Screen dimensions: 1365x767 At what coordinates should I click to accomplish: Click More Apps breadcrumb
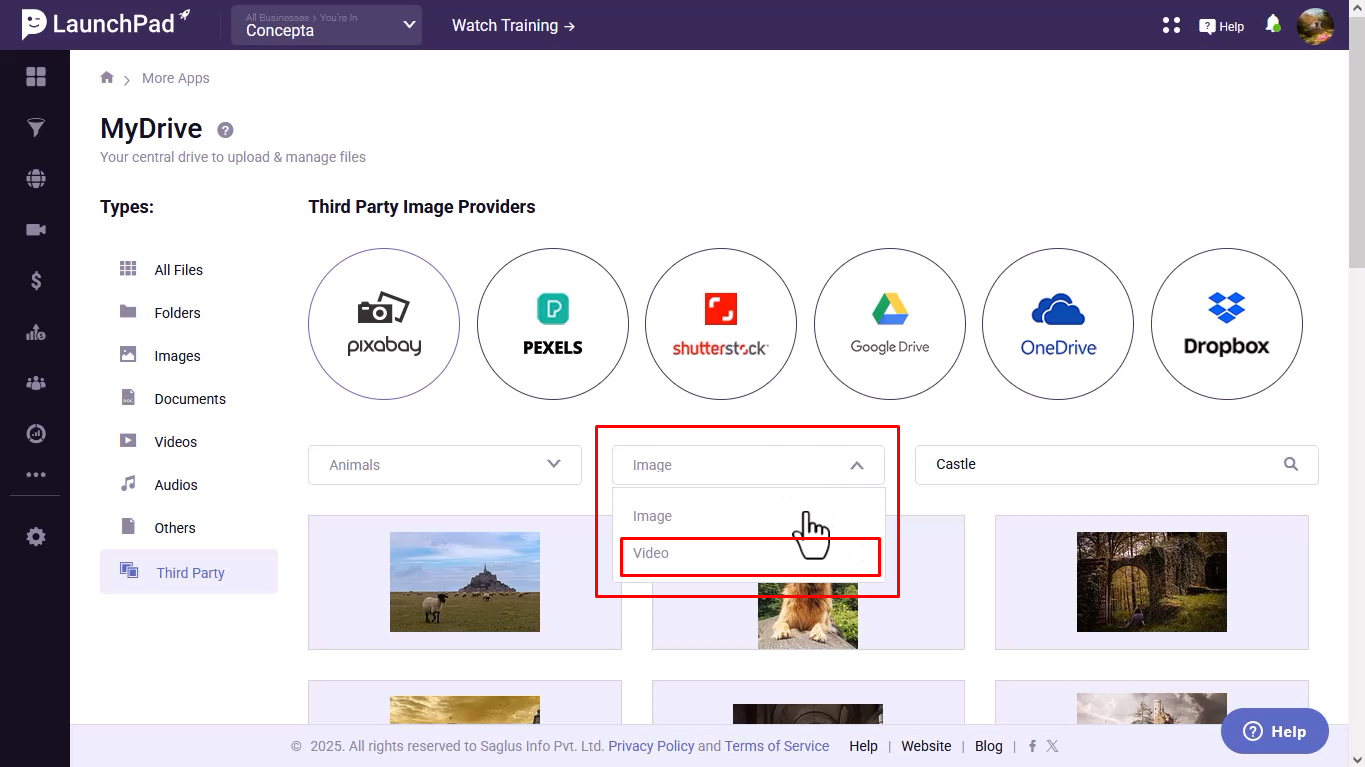176,78
